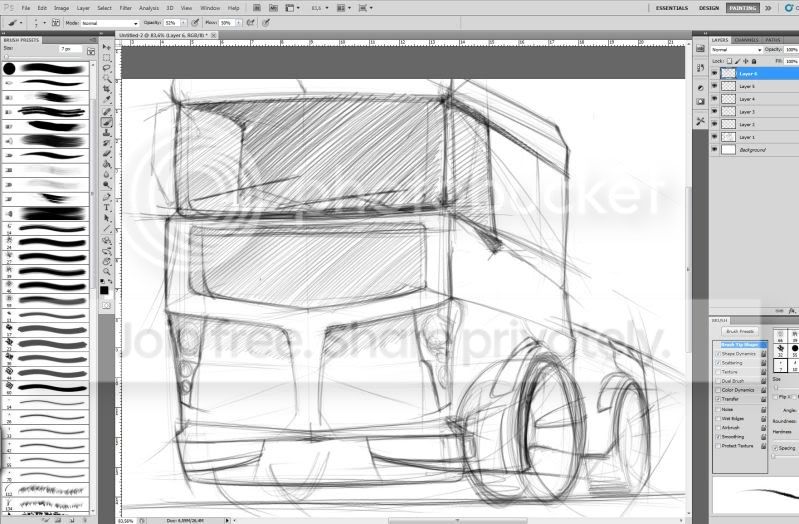The width and height of the screenshot is (799, 524).
Task: Open the Filter menu
Action: pos(125,8)
